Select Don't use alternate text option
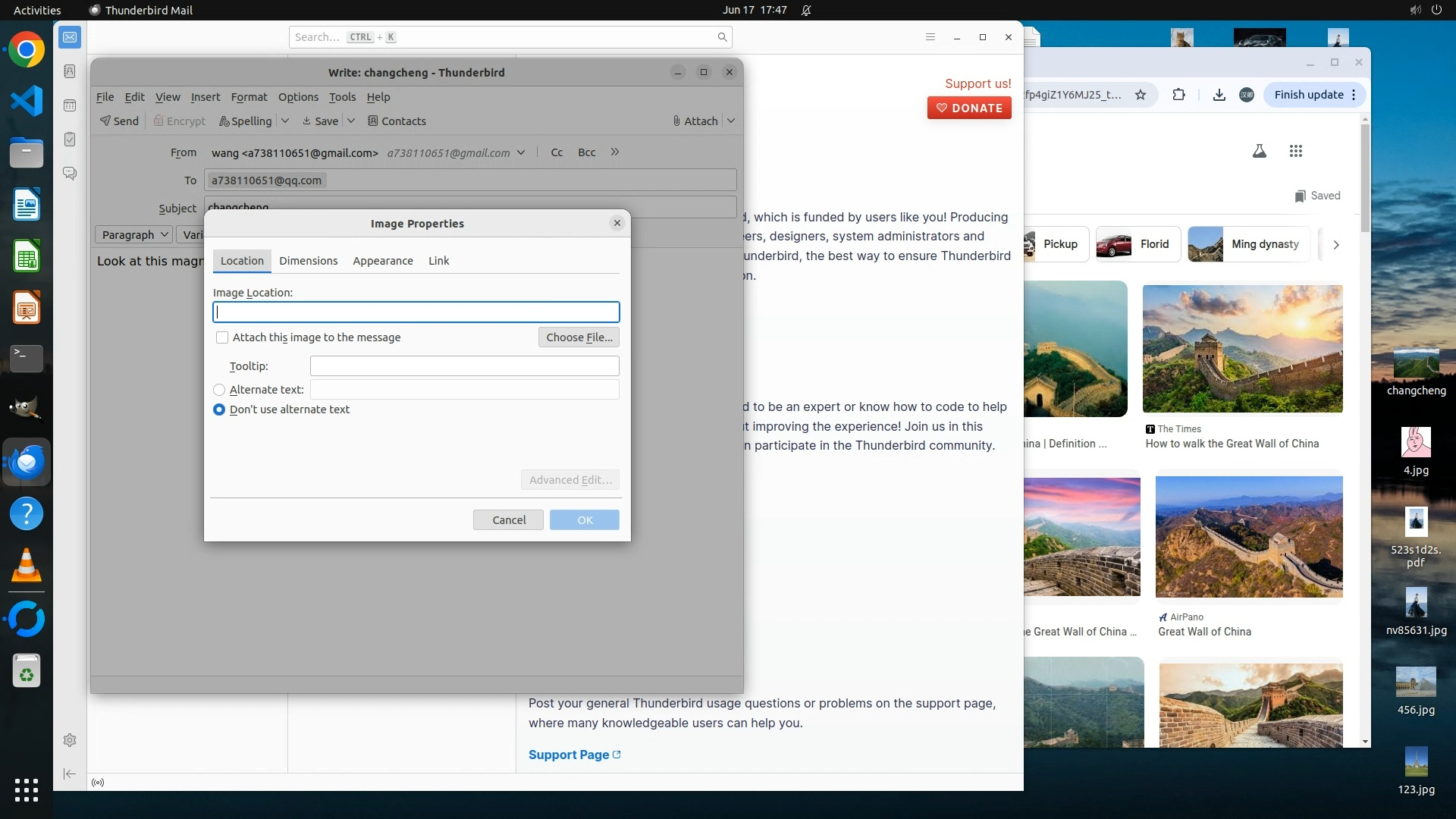Image resolution: width=1456 pixels, height=819 pixels. [219, 409]
